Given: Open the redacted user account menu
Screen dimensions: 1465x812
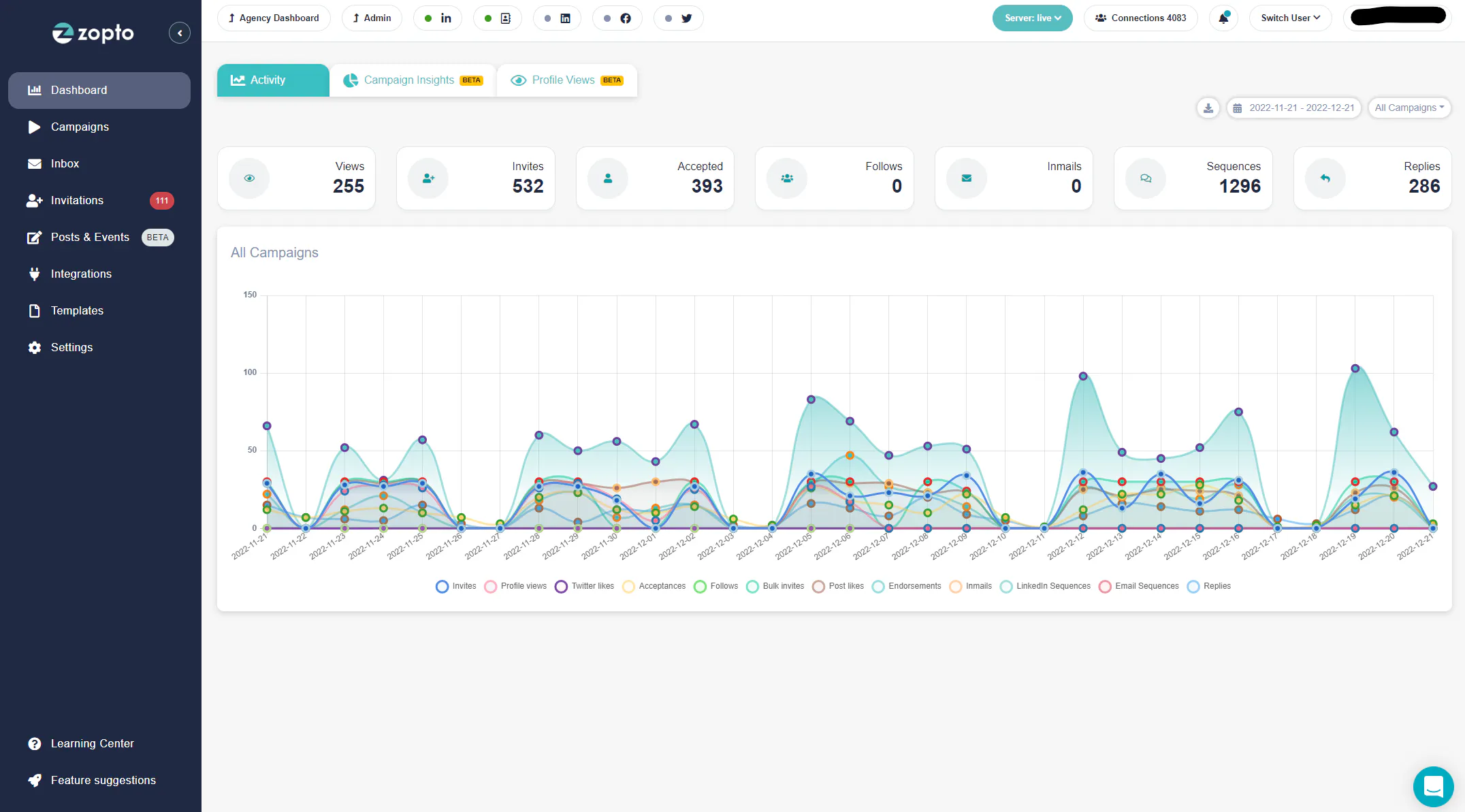Looking at the screenshot, I should coord(1398,16).
